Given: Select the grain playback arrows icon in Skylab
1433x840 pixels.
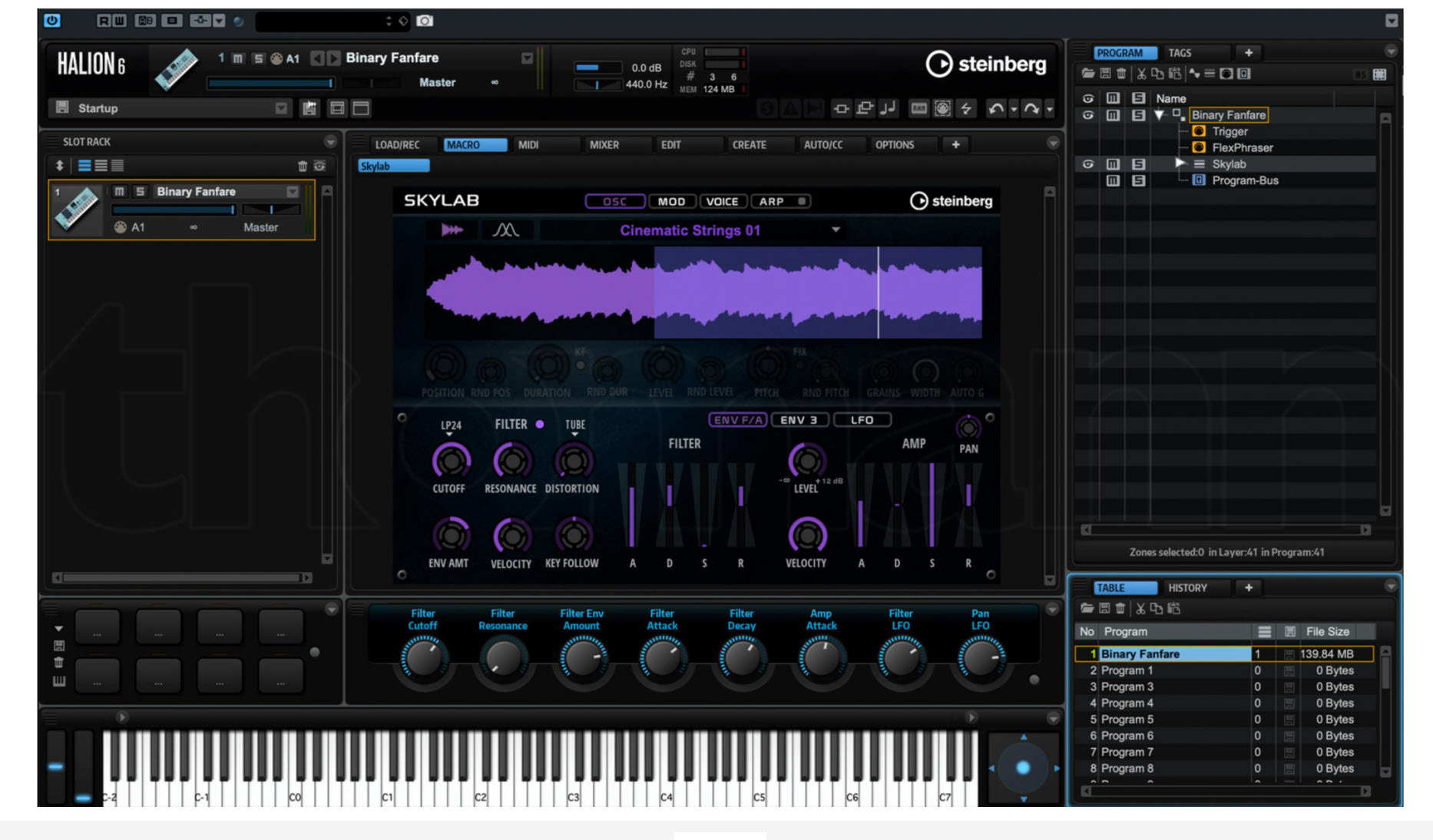Looking at the screenshot, I should [452, 230].
